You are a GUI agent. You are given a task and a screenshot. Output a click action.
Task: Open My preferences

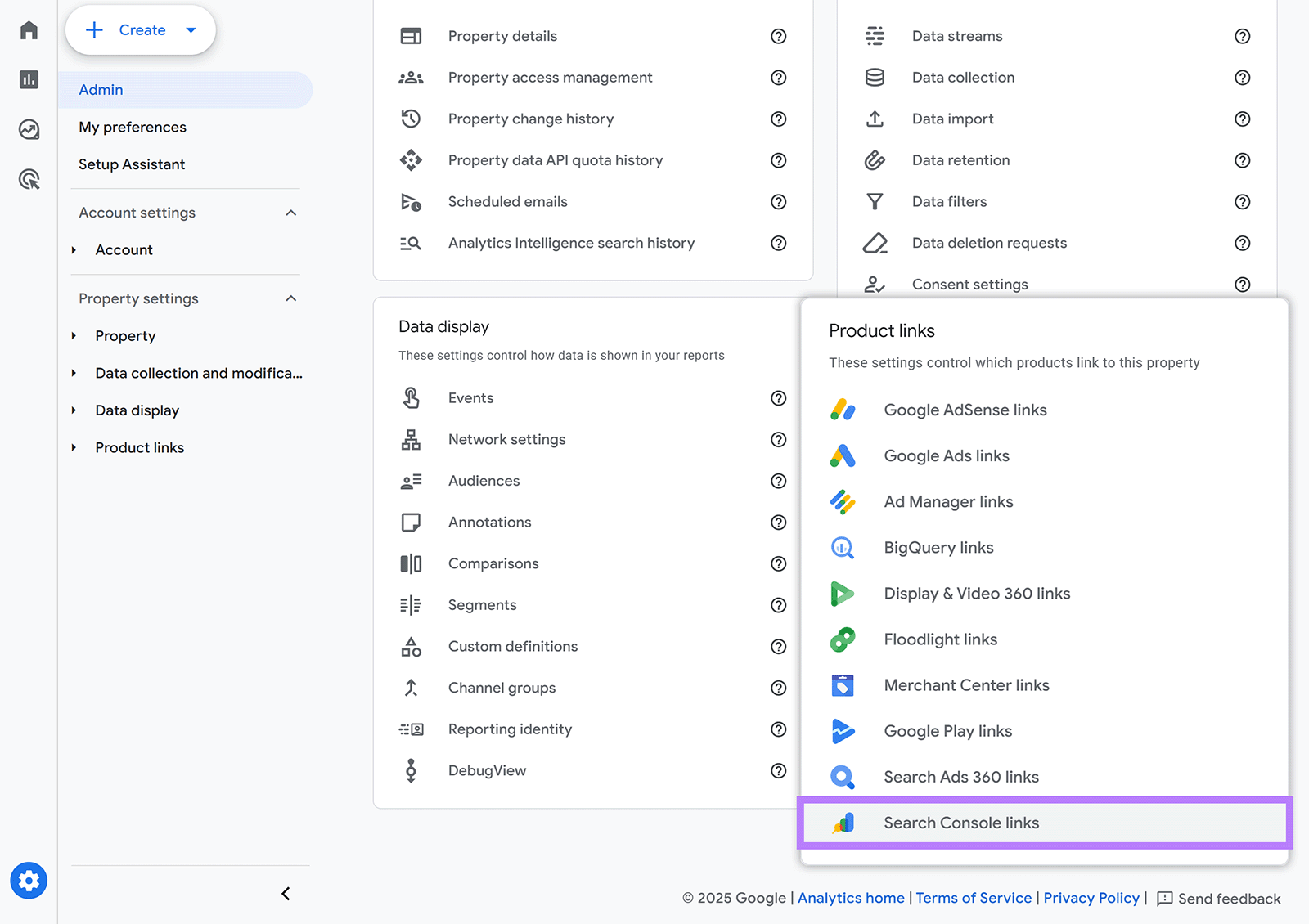point(132,127)
